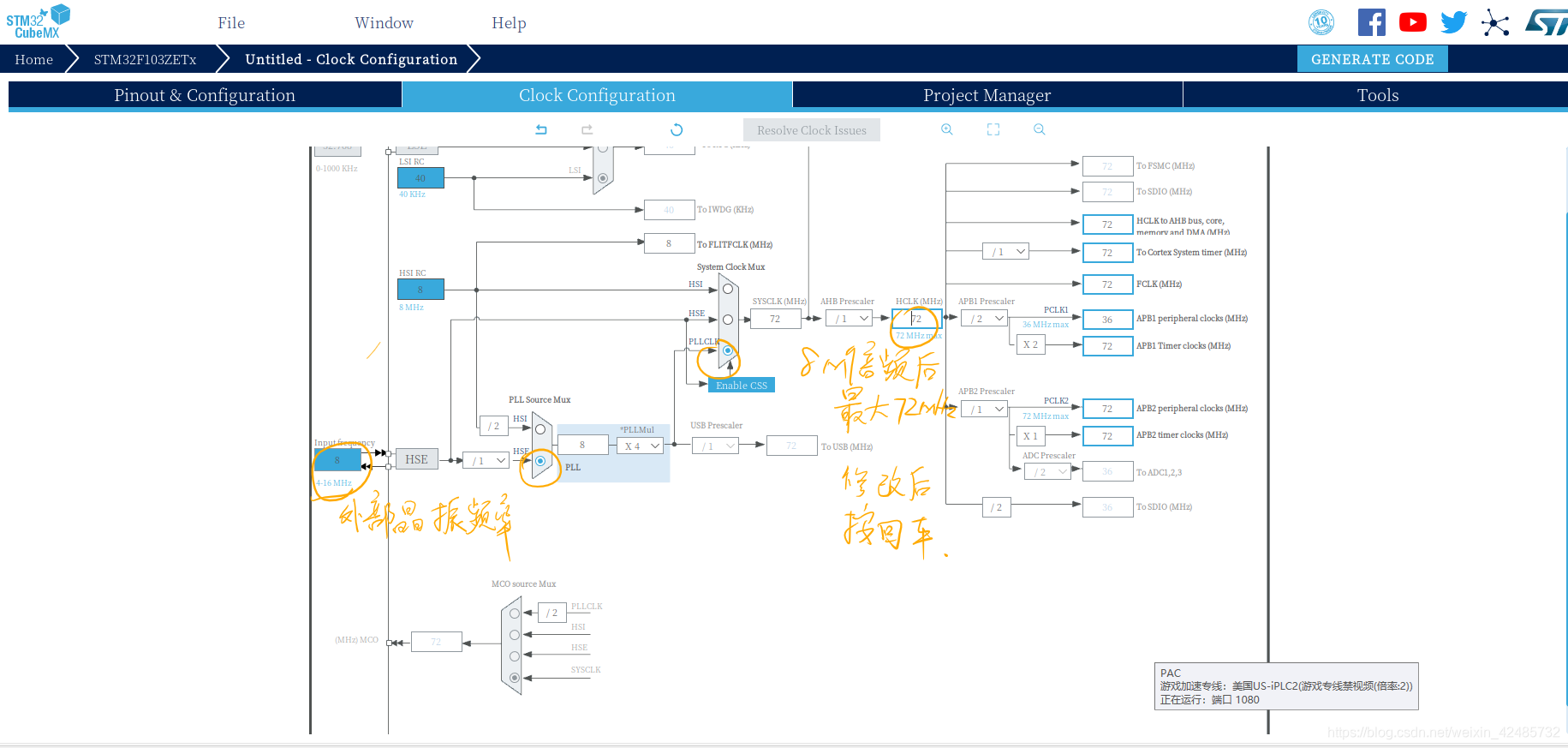Switch to the Tools tab
The width and height of the screenshot is (1568, 748).
[1377, 95]
